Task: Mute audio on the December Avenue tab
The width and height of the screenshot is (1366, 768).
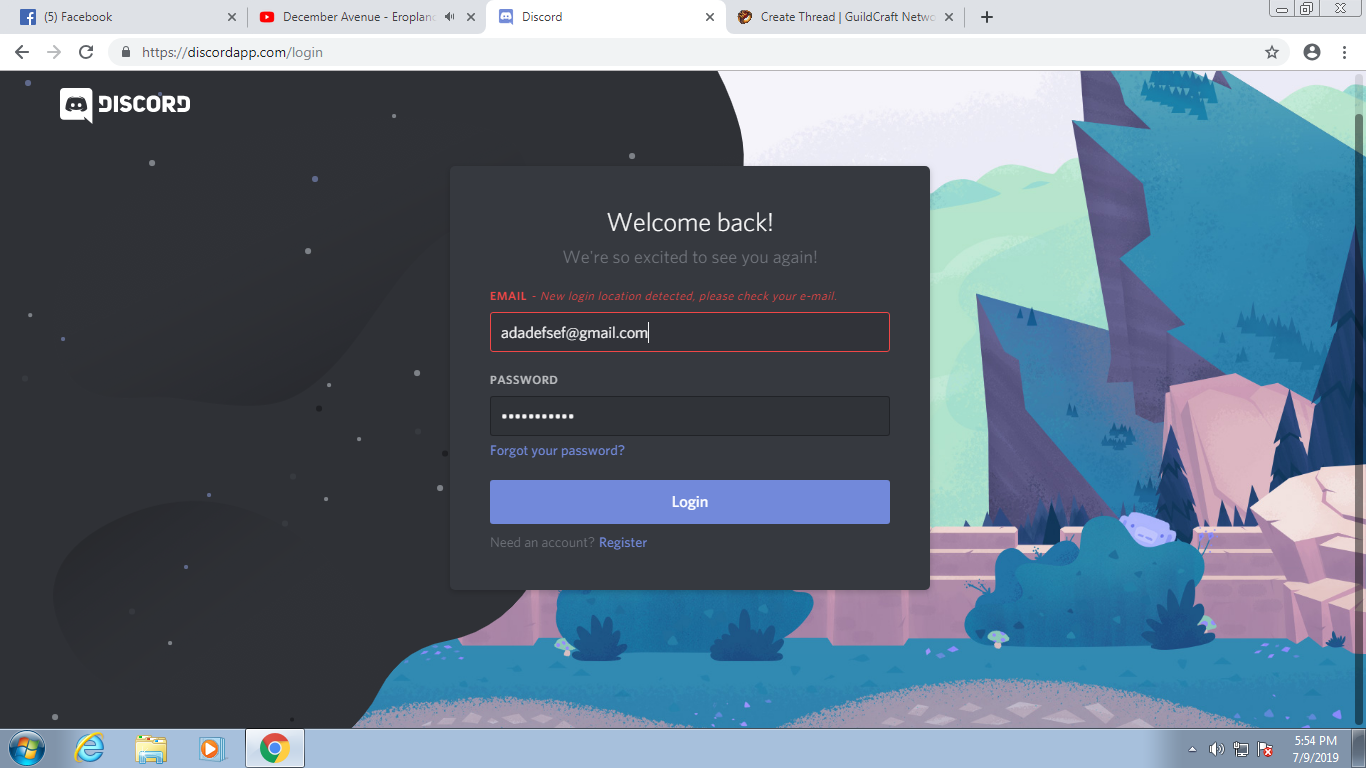Action: pos(450,17)
